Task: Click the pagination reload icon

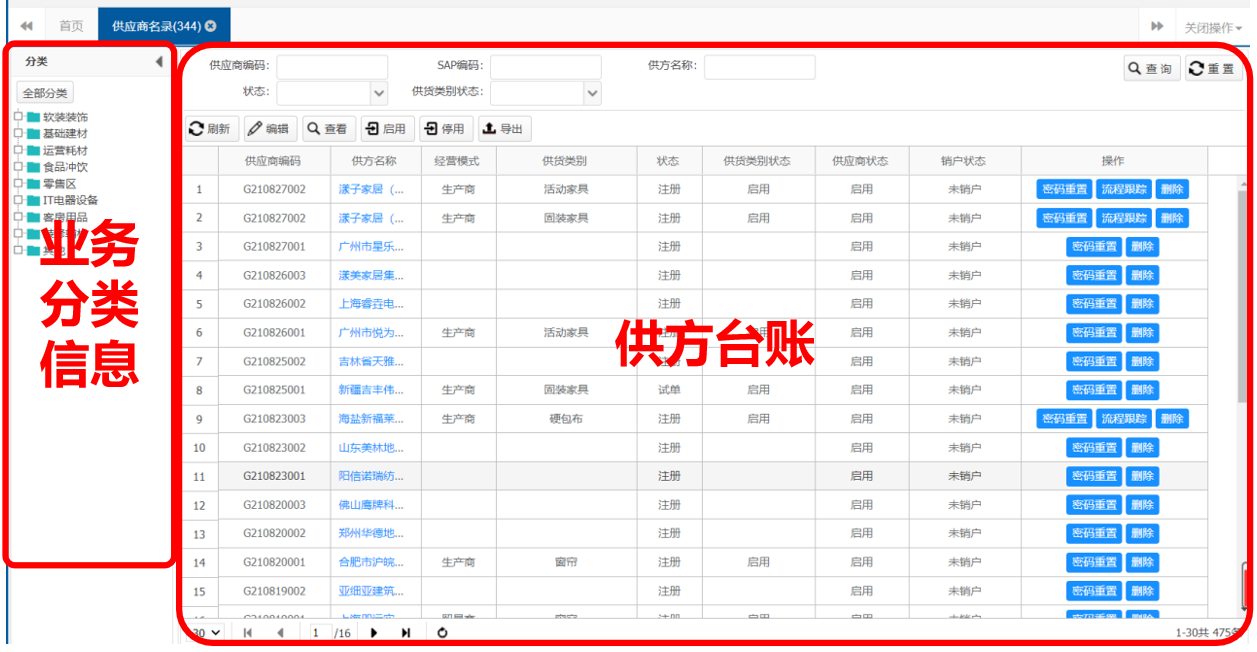Action: tap(442, 633)
